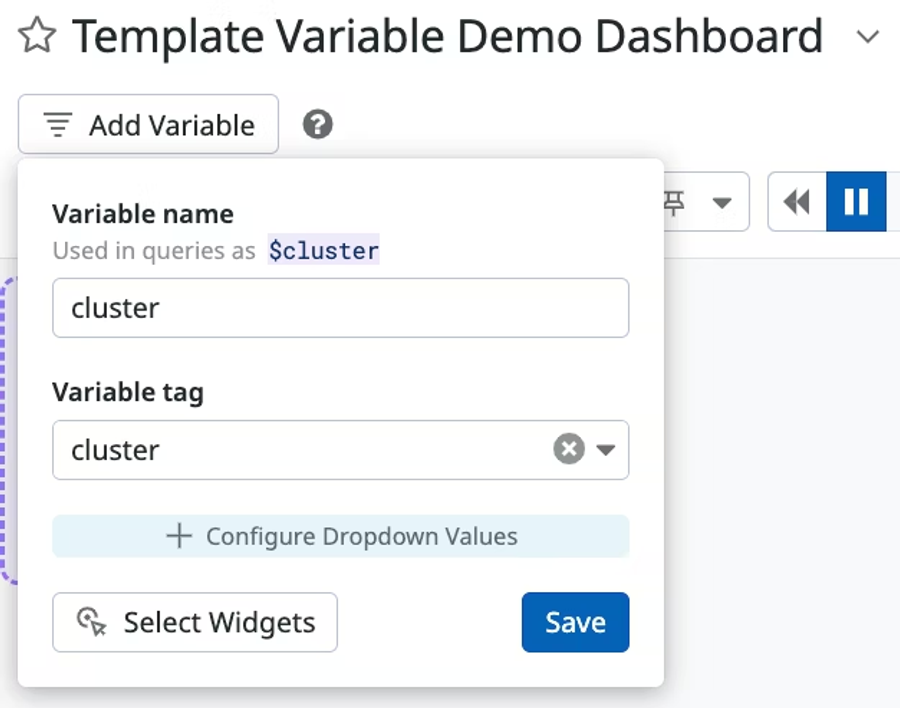
Task: Expand the dashboard title chevron menu
Action: [x=868, y=38]
